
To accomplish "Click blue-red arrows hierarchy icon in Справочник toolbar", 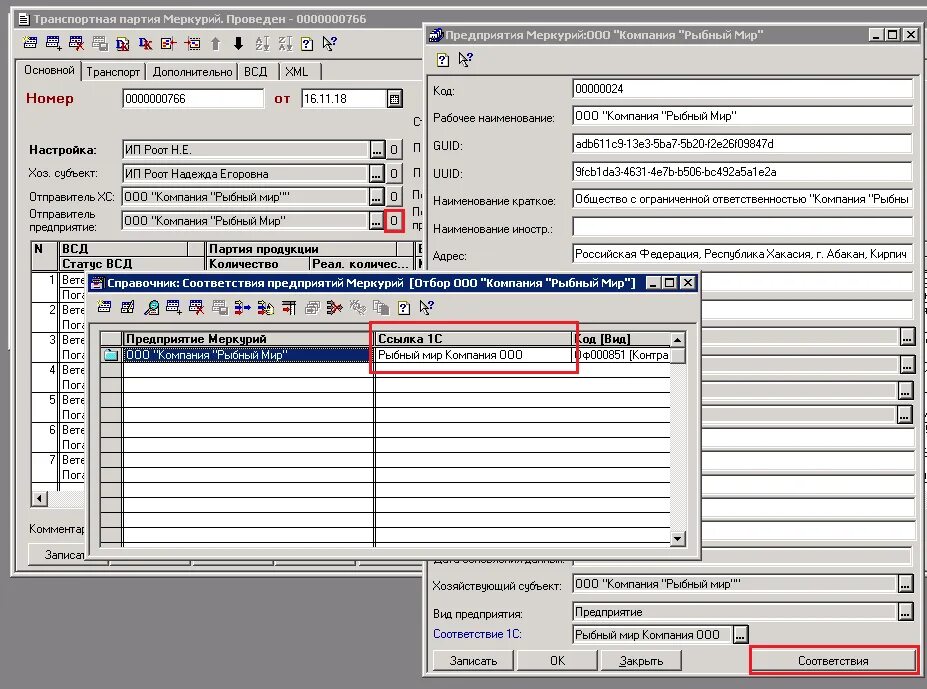I will [x=242, y=307].
